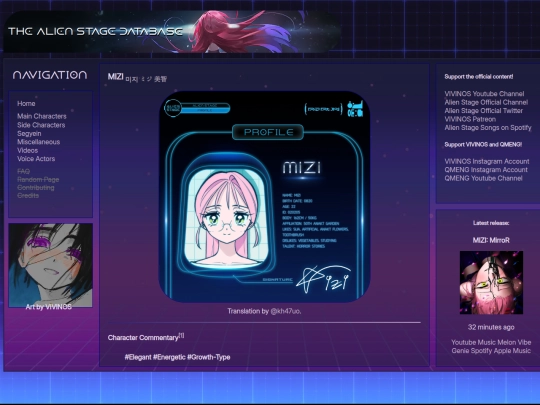540x405 pixels.
Task: Open the Genie release link
Action: (x=460, y=351)
